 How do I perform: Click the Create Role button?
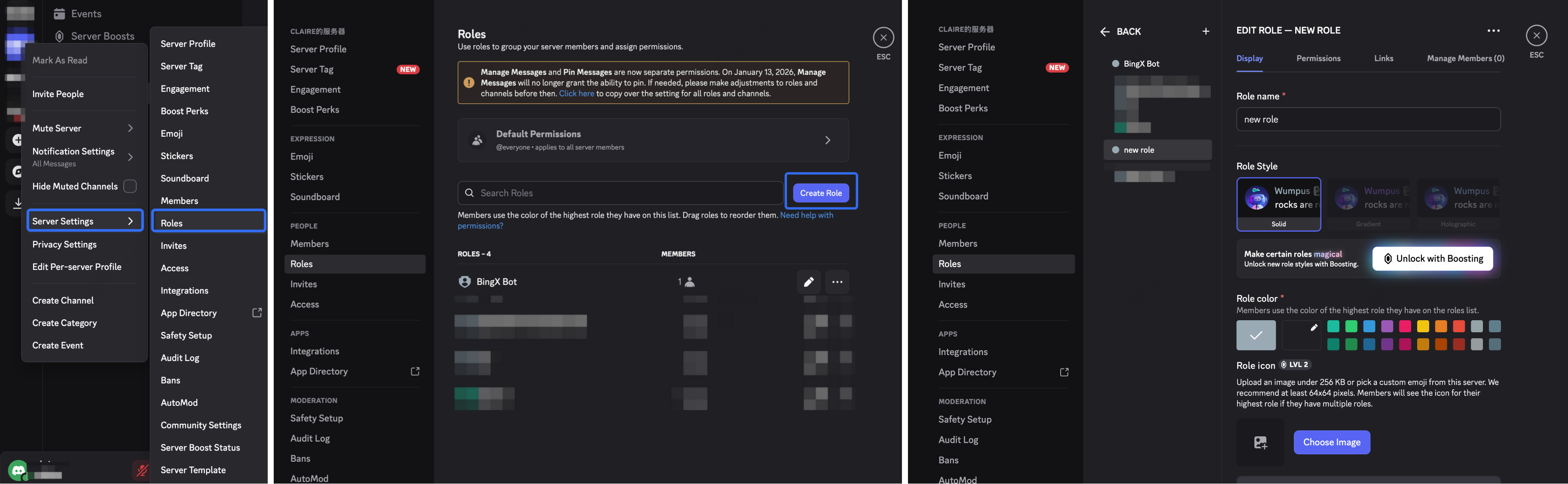tap(820, 193)
